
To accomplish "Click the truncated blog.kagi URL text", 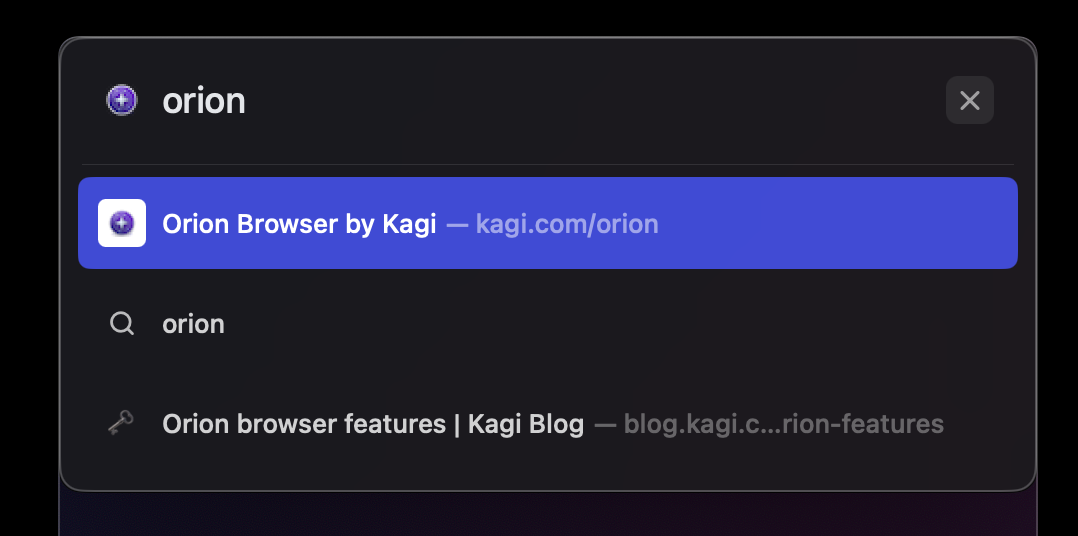I will (783, 424).
